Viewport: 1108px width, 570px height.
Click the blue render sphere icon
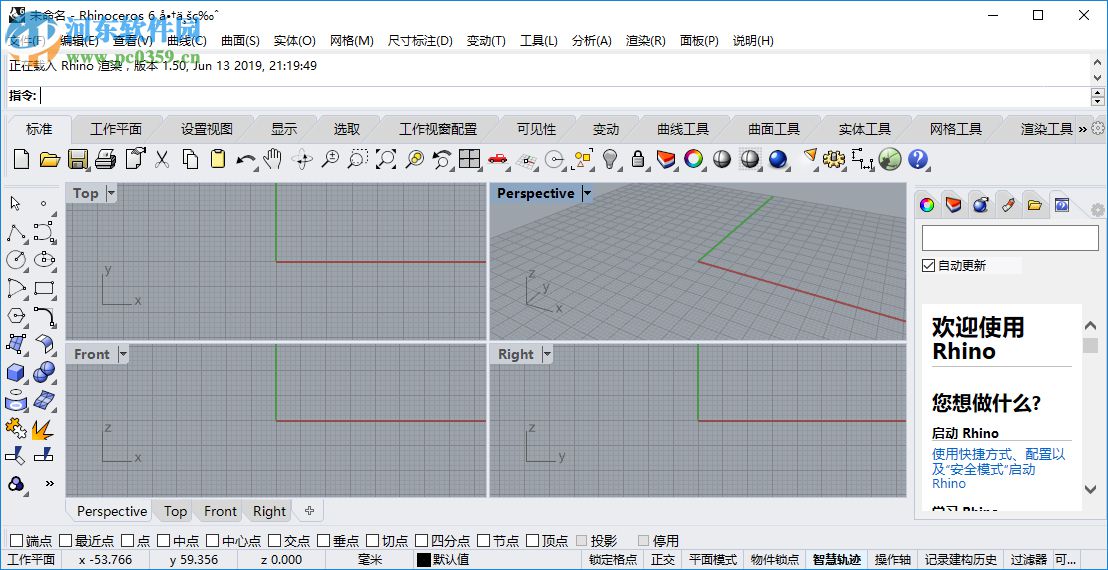pyautogui.click(x=778, y=159)
